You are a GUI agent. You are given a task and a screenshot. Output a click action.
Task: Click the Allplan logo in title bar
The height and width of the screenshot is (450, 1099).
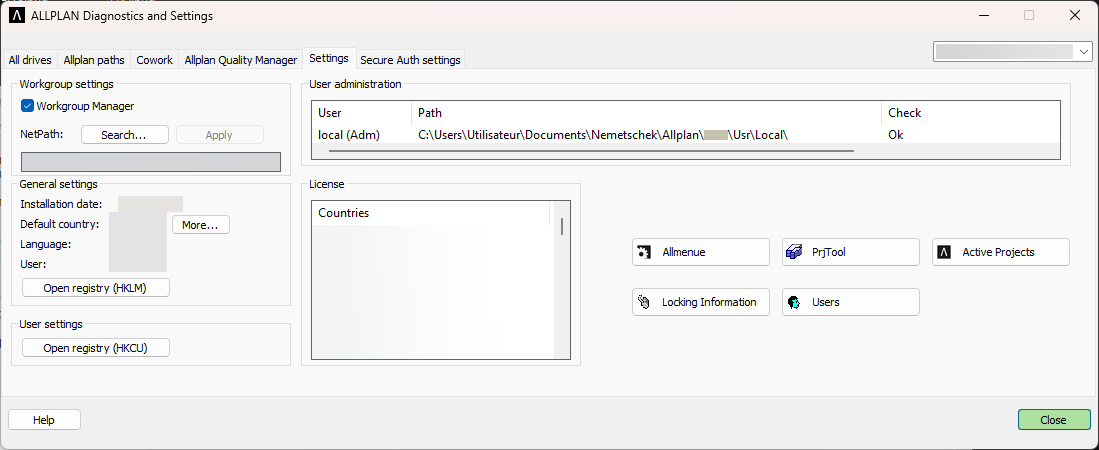(x=16, y=15)
